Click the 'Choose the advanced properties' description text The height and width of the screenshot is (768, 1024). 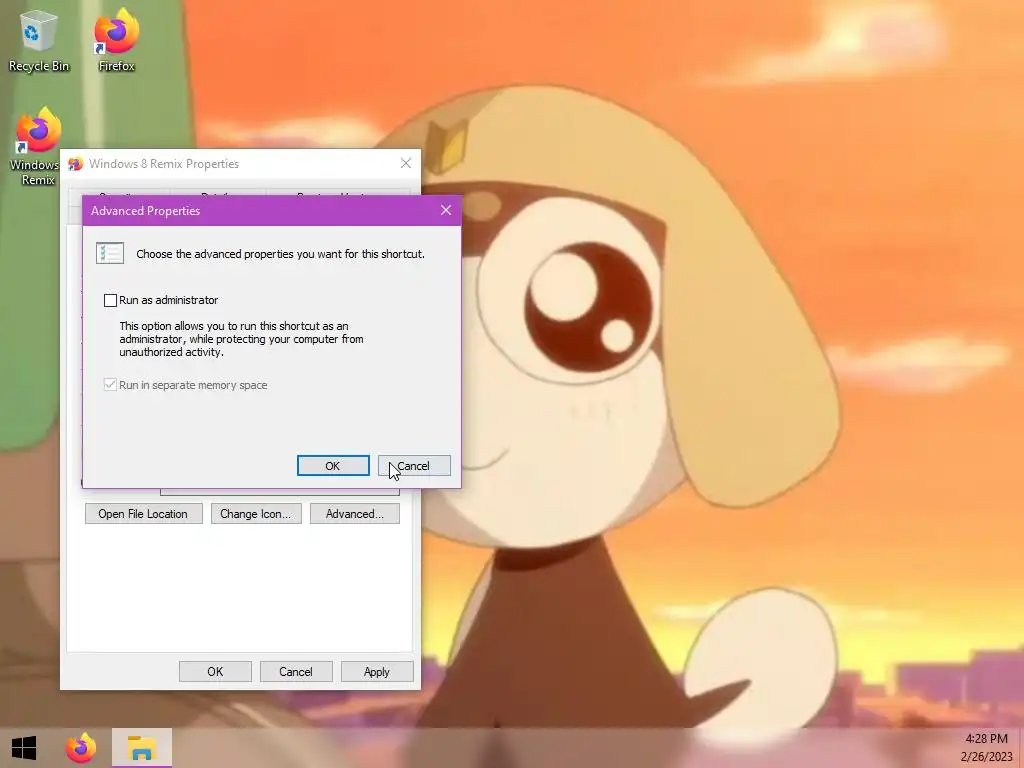coord(280,254)
